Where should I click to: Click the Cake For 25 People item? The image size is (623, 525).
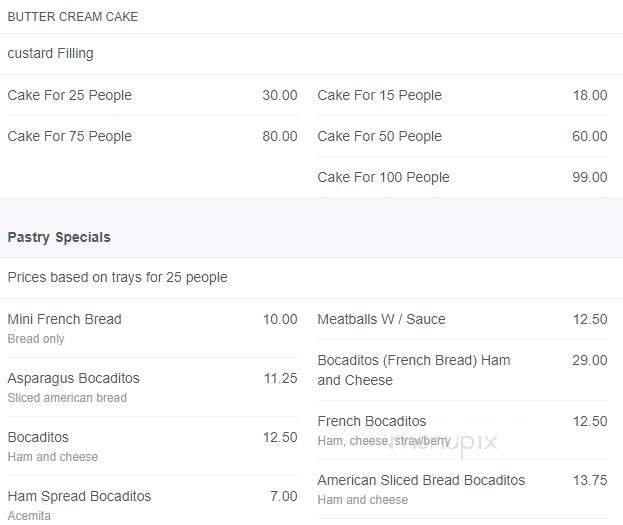(70, 95)
